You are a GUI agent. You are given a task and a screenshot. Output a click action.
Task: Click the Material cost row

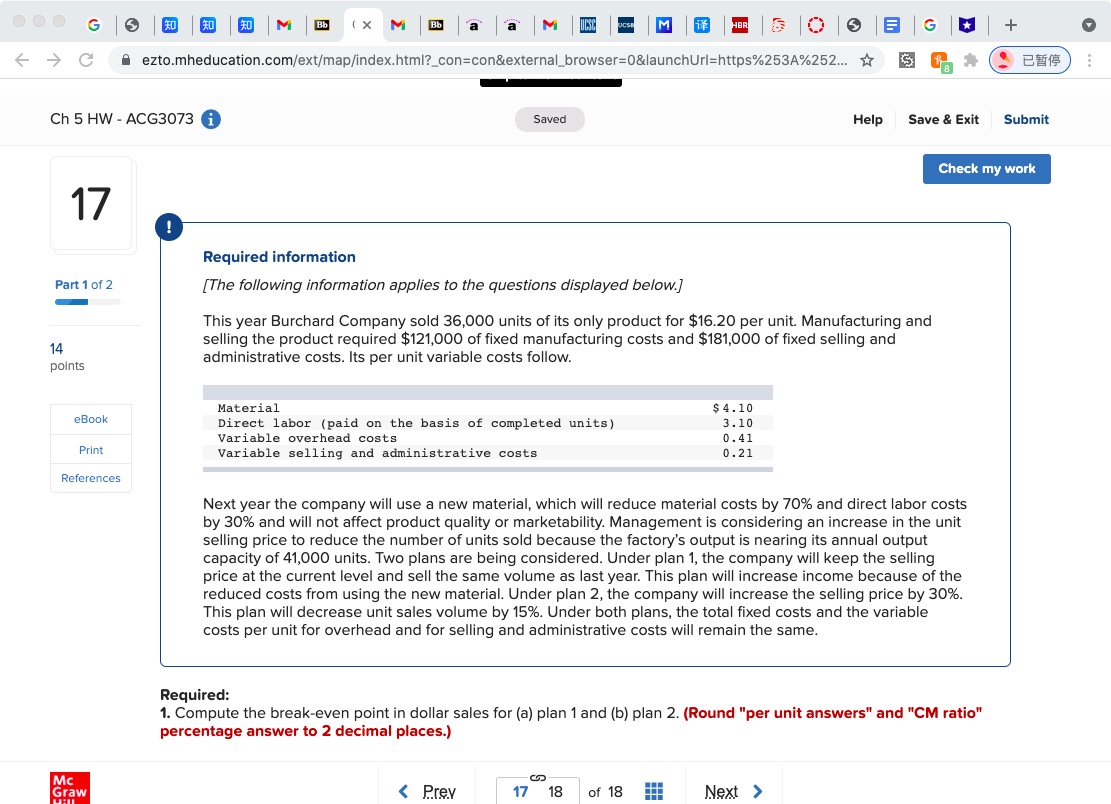pos(487,408)
